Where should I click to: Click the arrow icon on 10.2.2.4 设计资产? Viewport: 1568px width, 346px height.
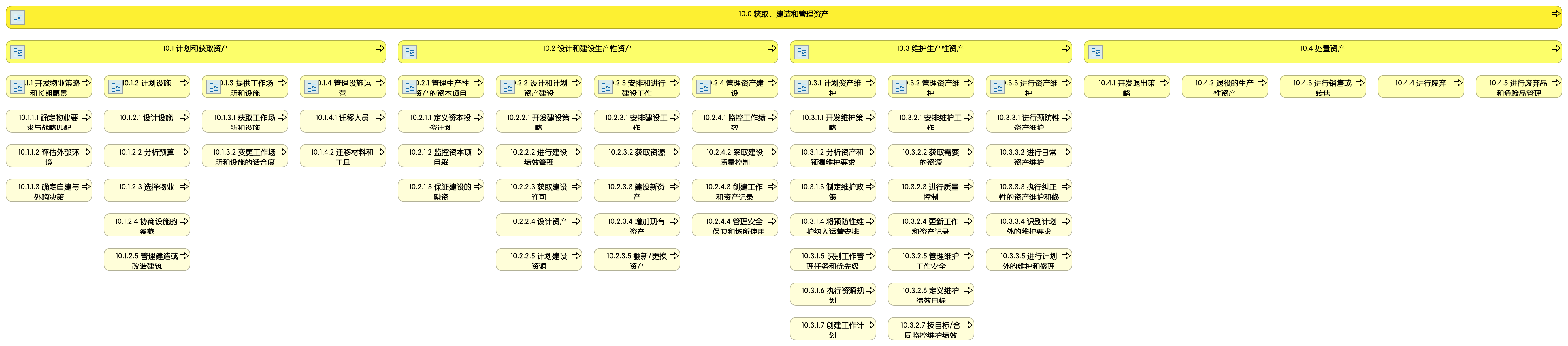click(576, 221)
